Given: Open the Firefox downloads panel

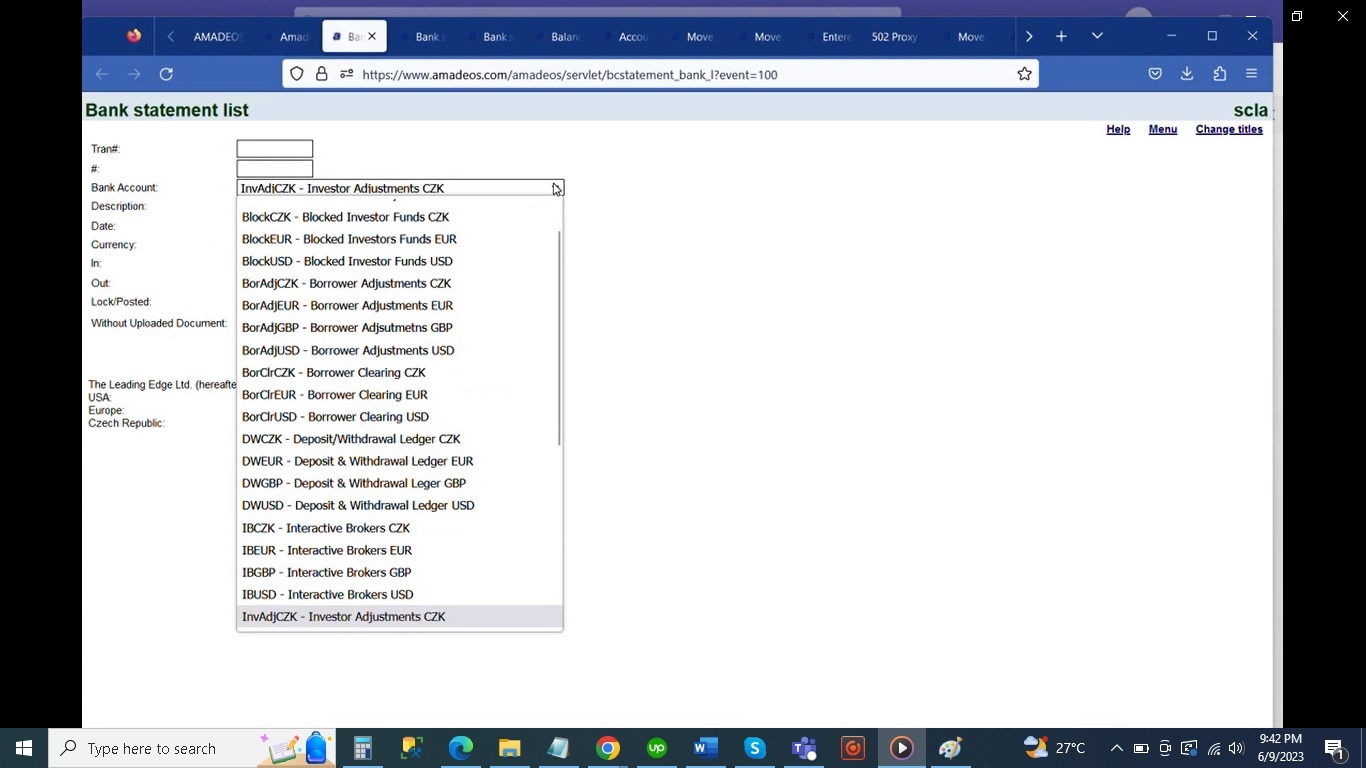Looking at the screenshot, I should 1187,74.
